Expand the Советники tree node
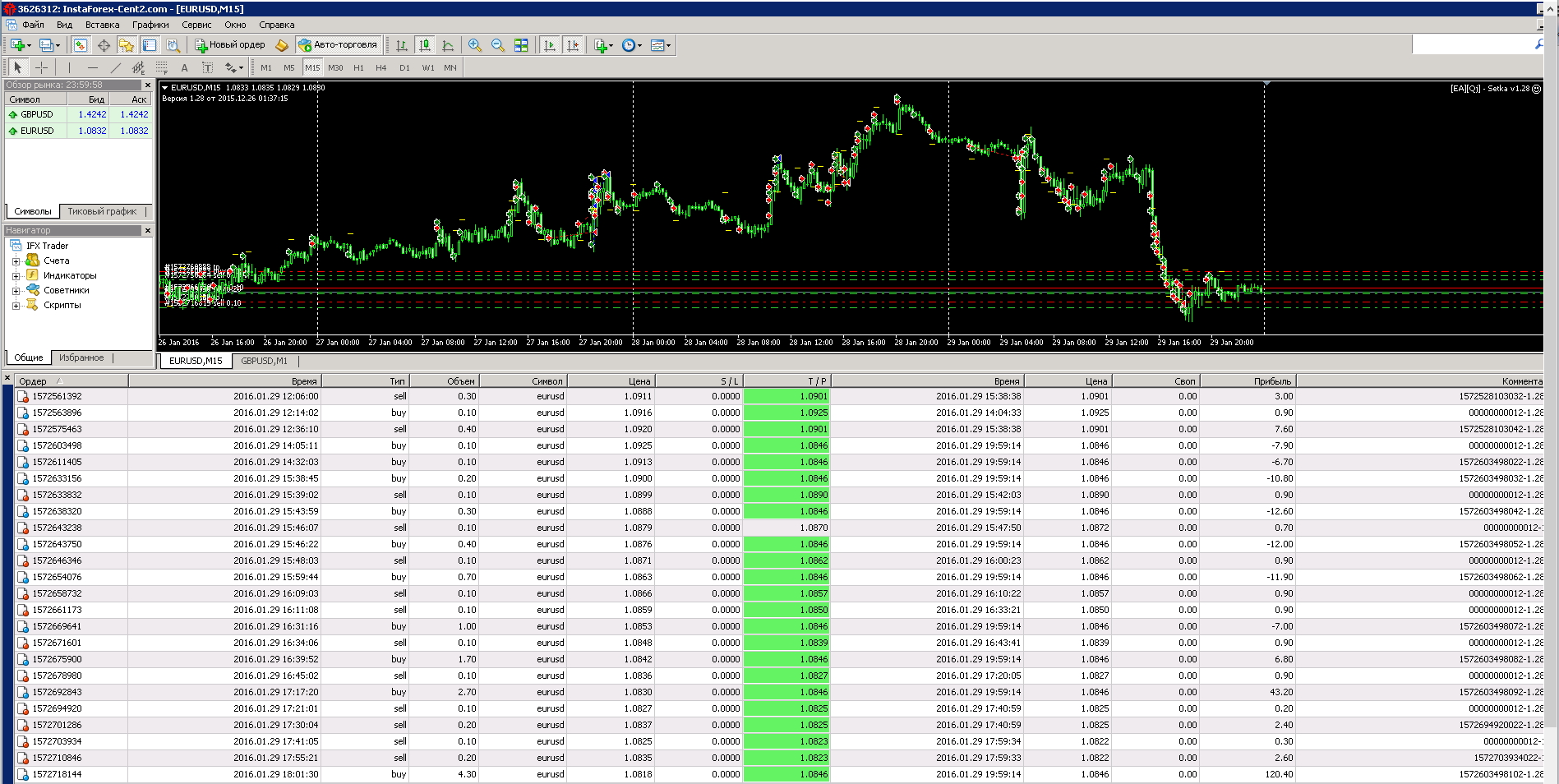Image resolution: width=1559 pixels, height=784 pixels. coord(16,290)
